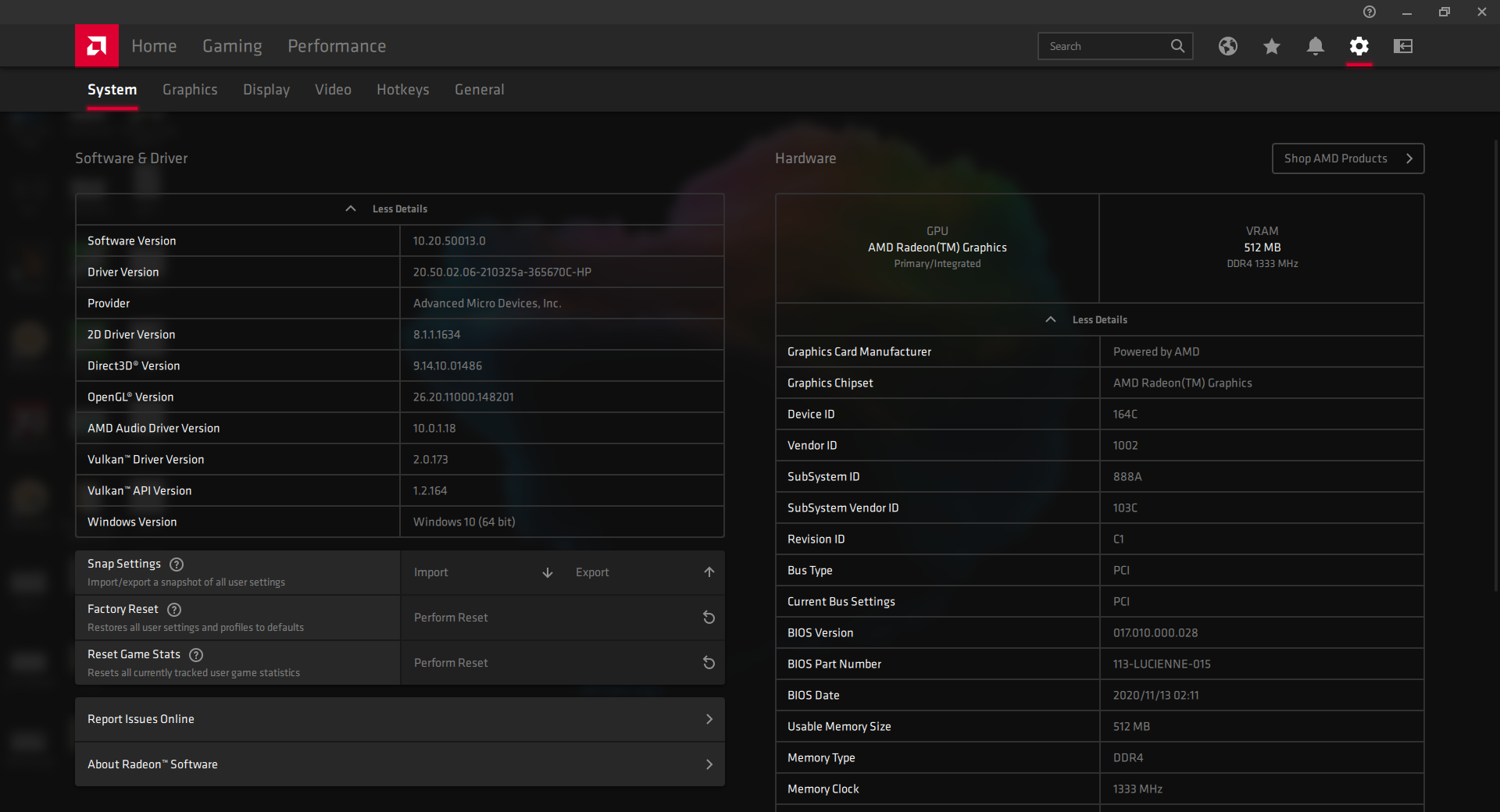Click Vulkan API value 1.2.164
Image resolution: width=1500 pixels, height=812 pixels.
[430, 491]
